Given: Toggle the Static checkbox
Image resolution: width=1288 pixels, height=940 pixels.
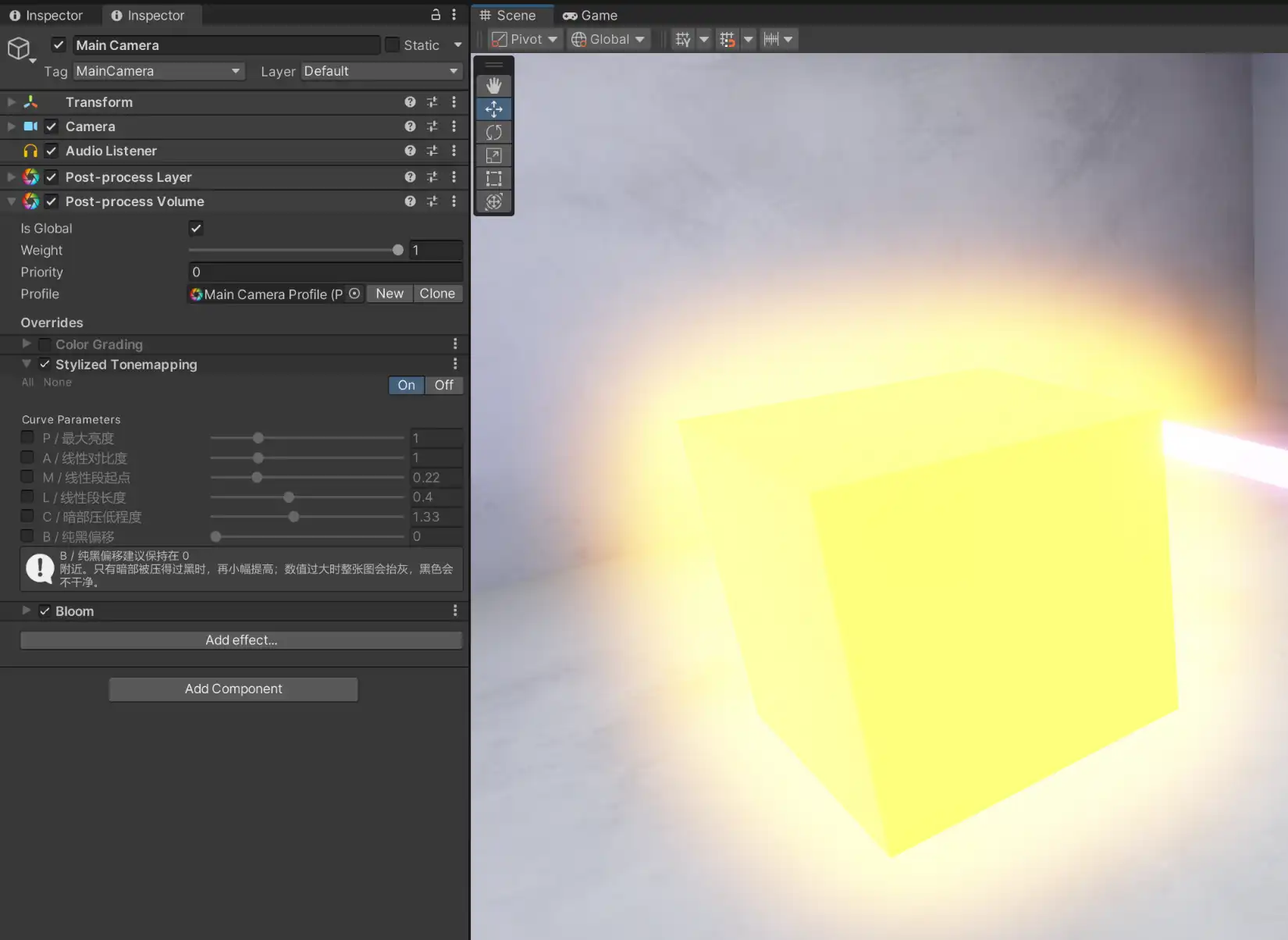Looking at the screenshot, I should (x=393, y=45).
